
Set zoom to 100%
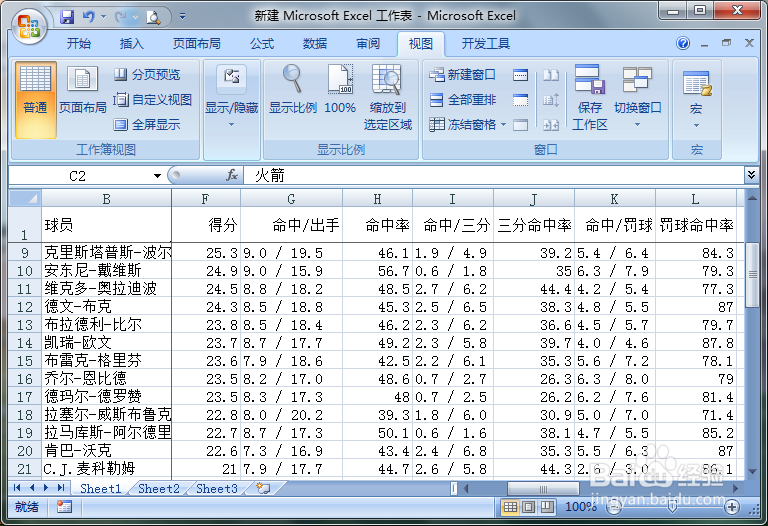point(340,90)
